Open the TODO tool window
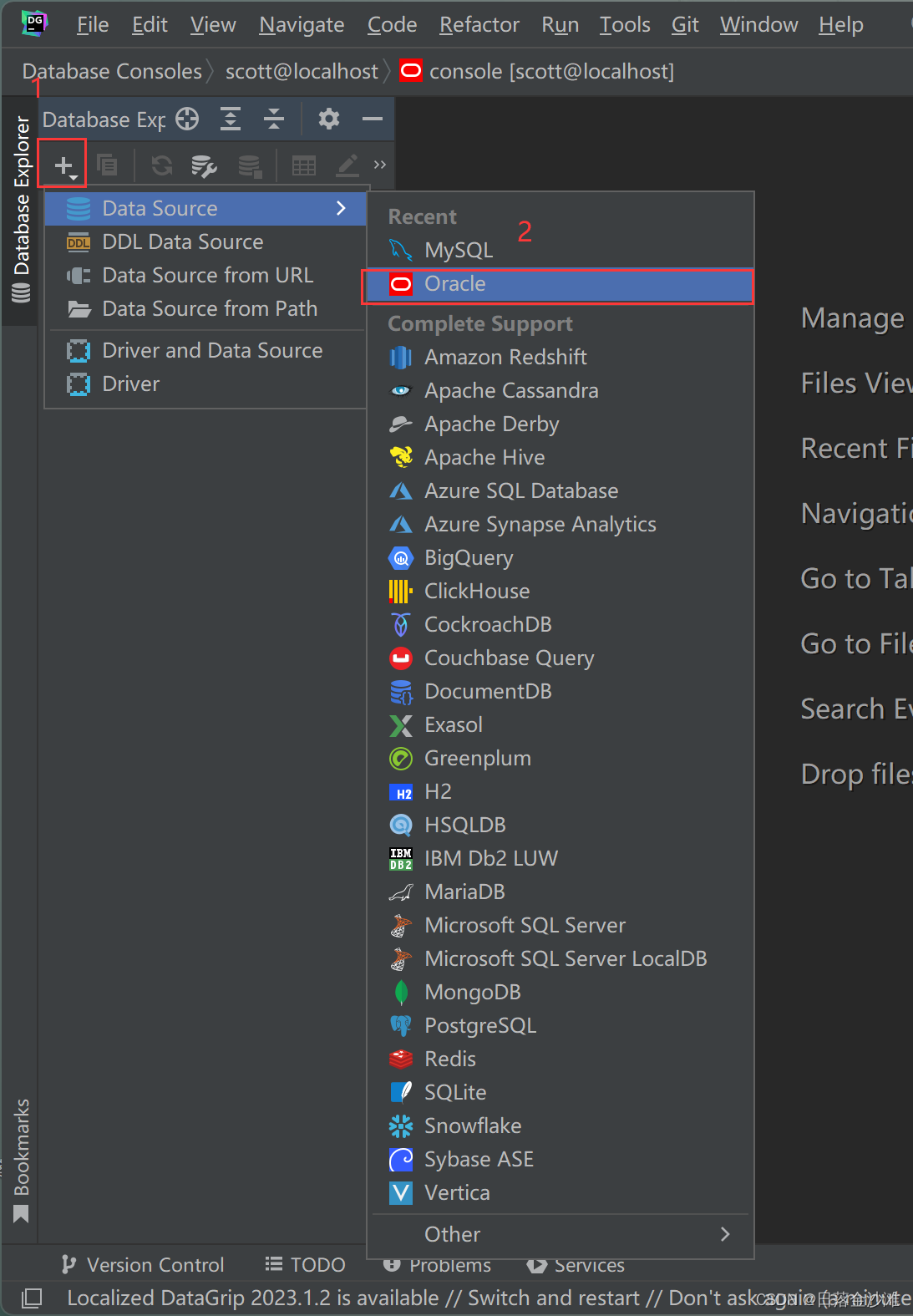Screen dimensions: 913x1316 pyautogui.click(x=305, y=1265)
